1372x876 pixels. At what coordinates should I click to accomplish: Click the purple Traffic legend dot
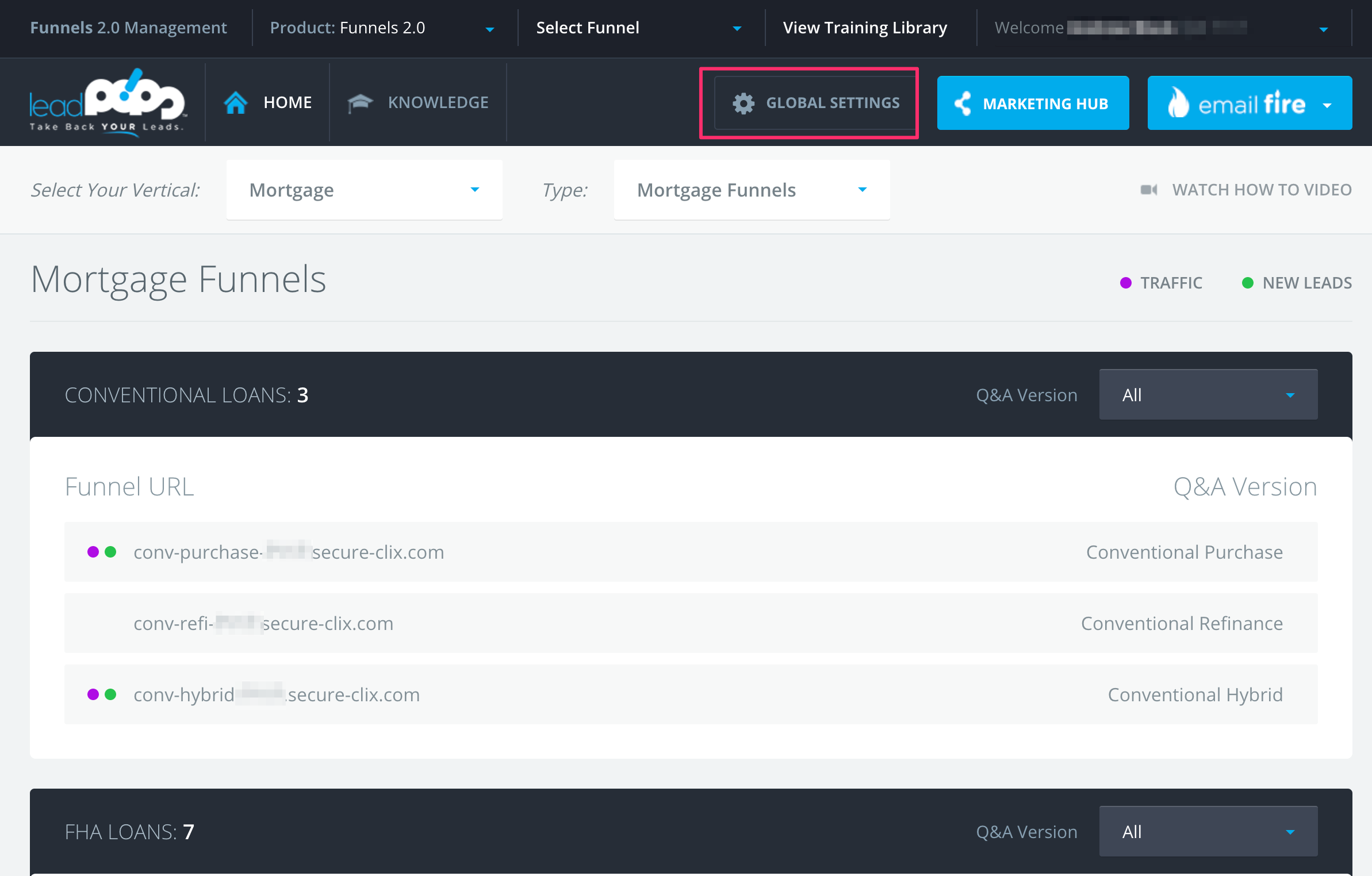point(1126,283)
